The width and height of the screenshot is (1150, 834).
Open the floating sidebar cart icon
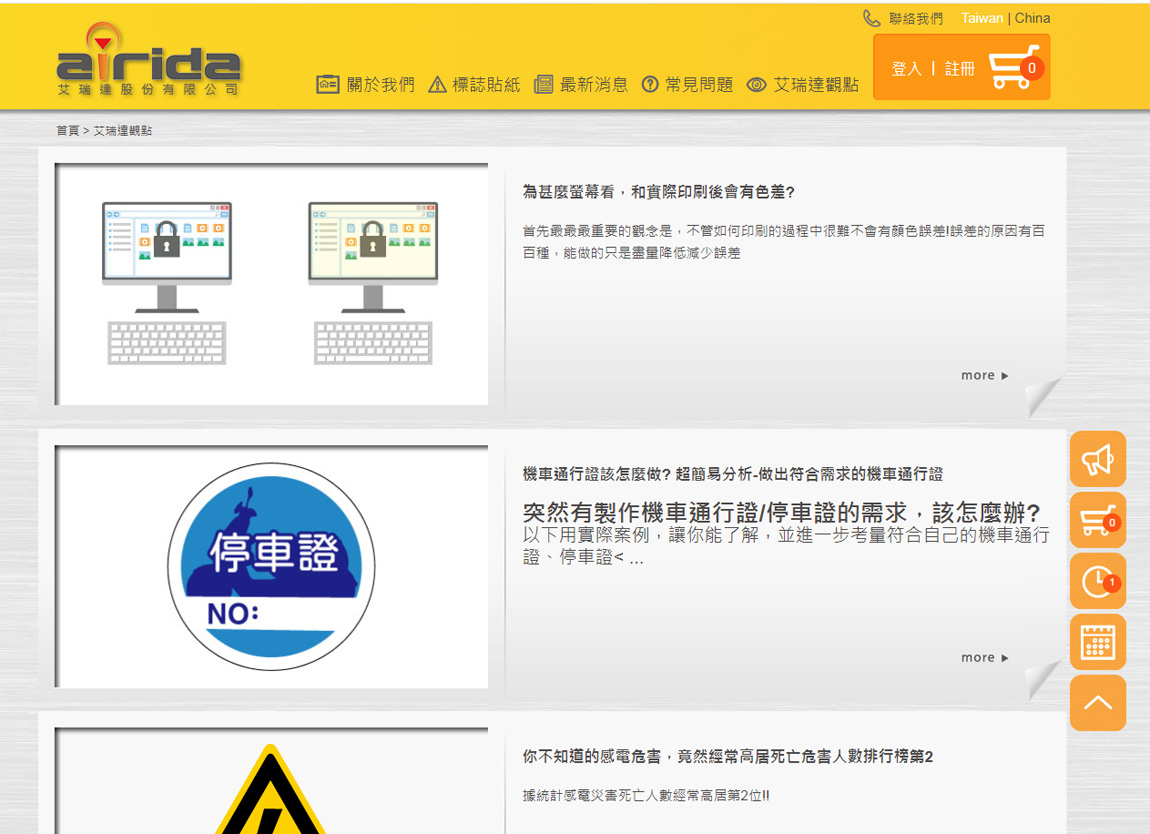pos(1097,520)
